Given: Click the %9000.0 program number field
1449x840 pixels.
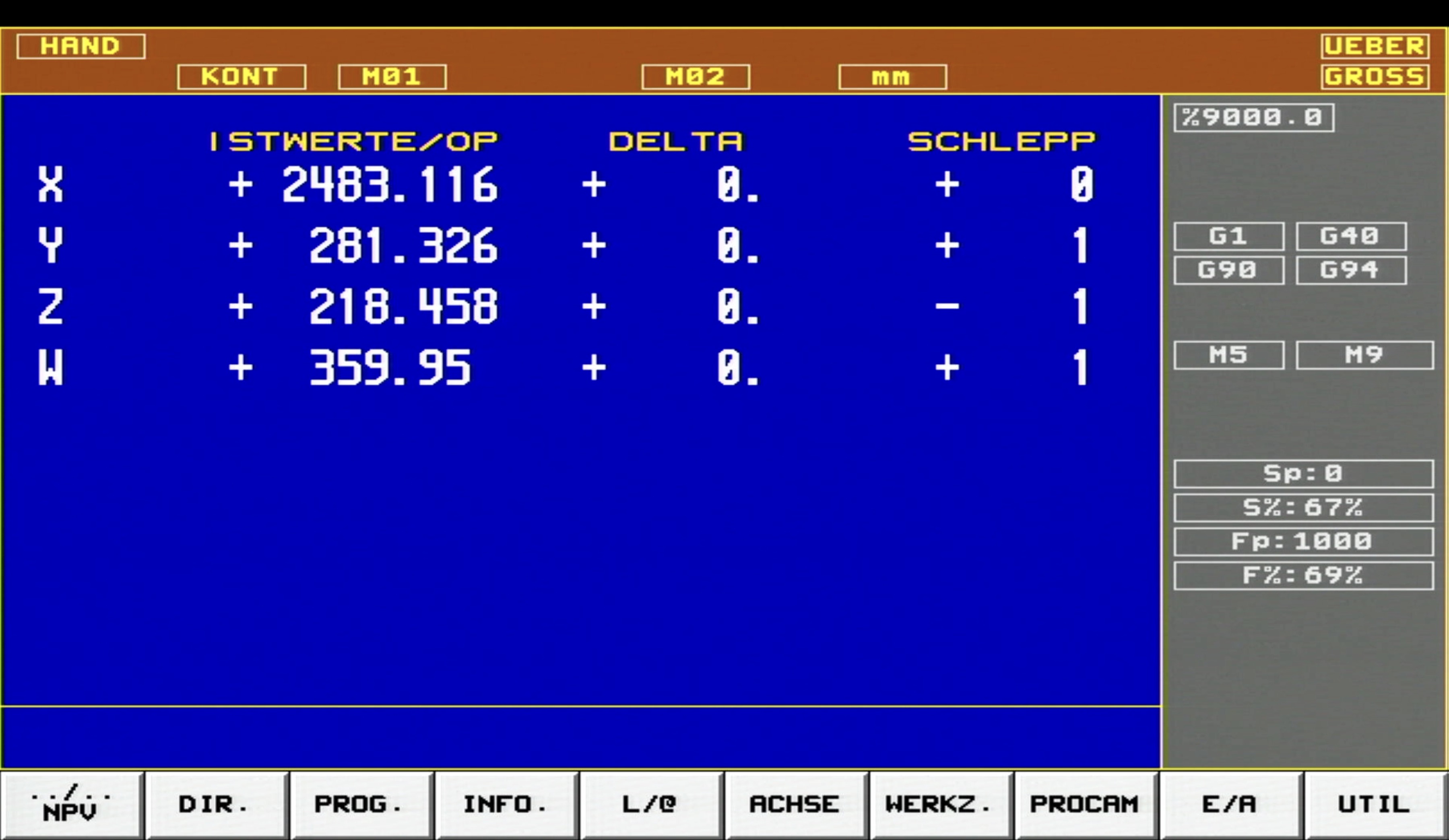Looking at the screenshot, I should (1253, 118).
